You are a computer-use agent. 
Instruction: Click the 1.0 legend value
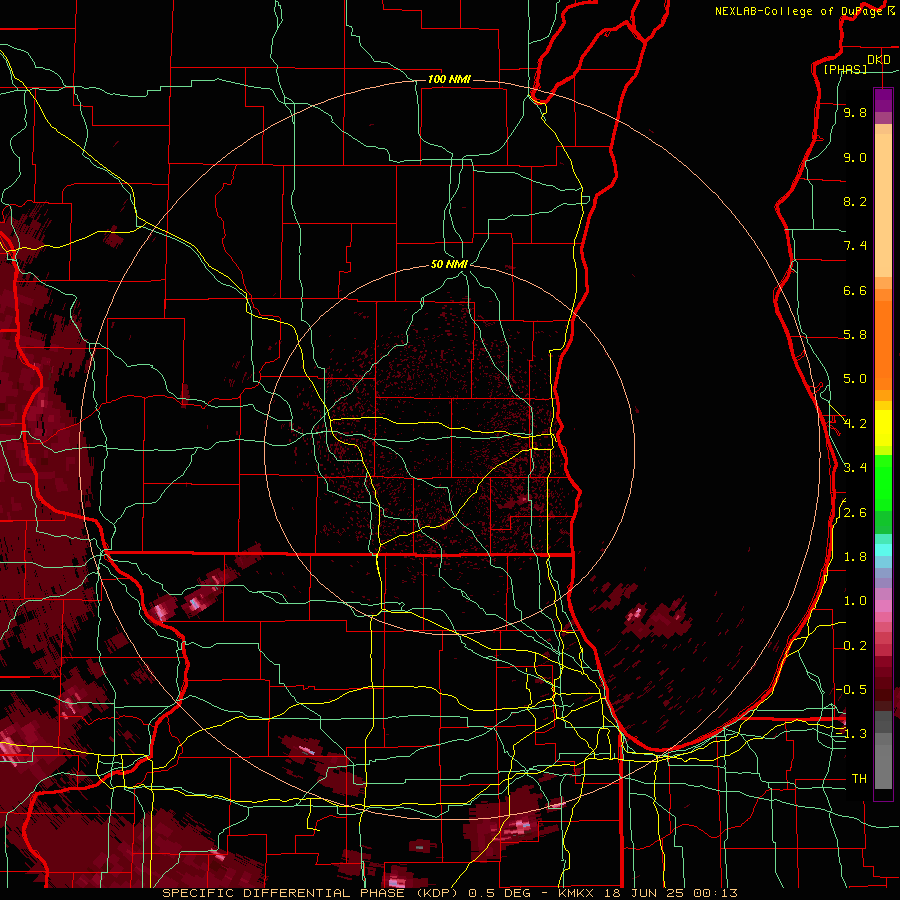point(855,601)
